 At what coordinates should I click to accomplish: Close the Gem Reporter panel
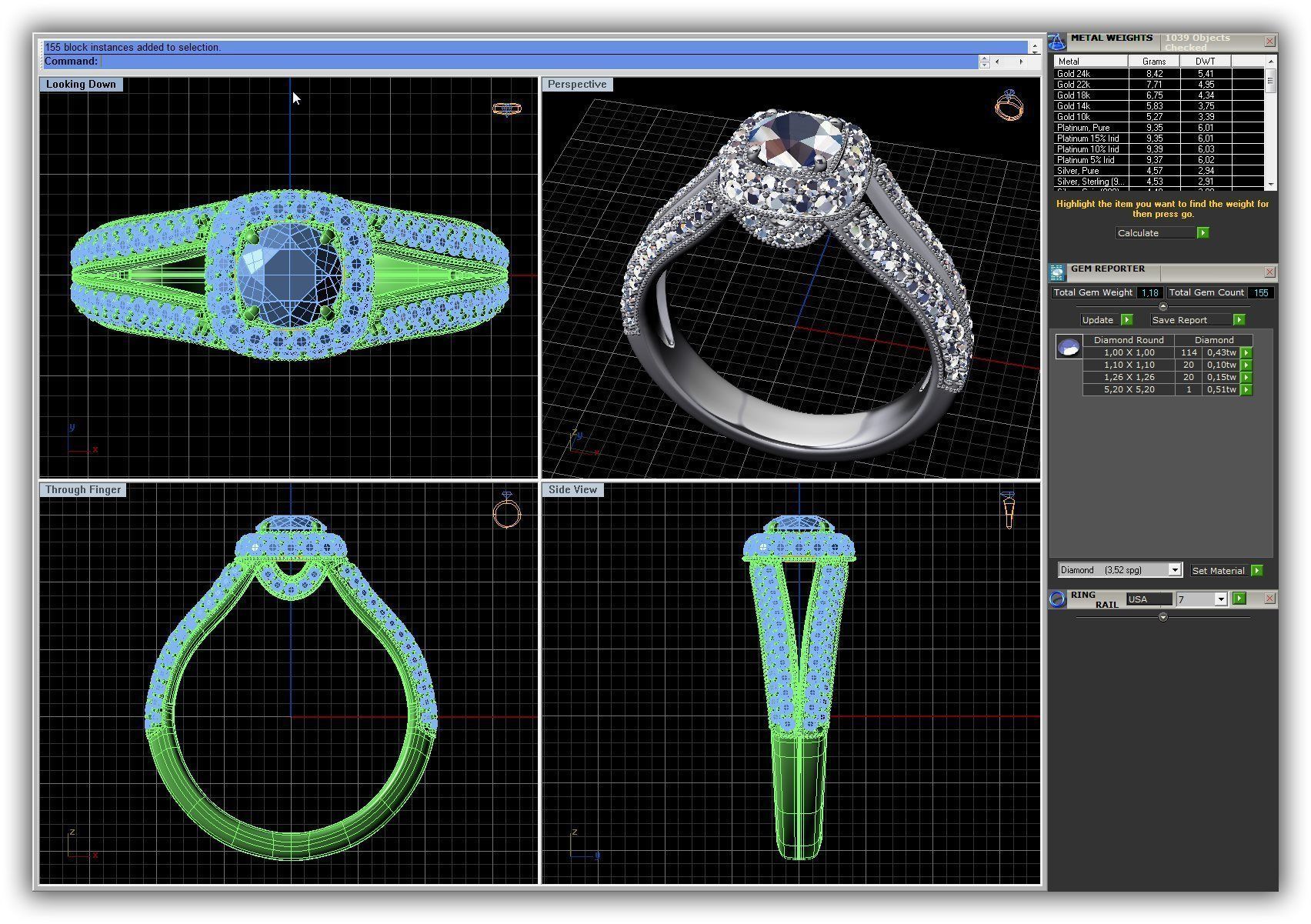coord(1269,272)
